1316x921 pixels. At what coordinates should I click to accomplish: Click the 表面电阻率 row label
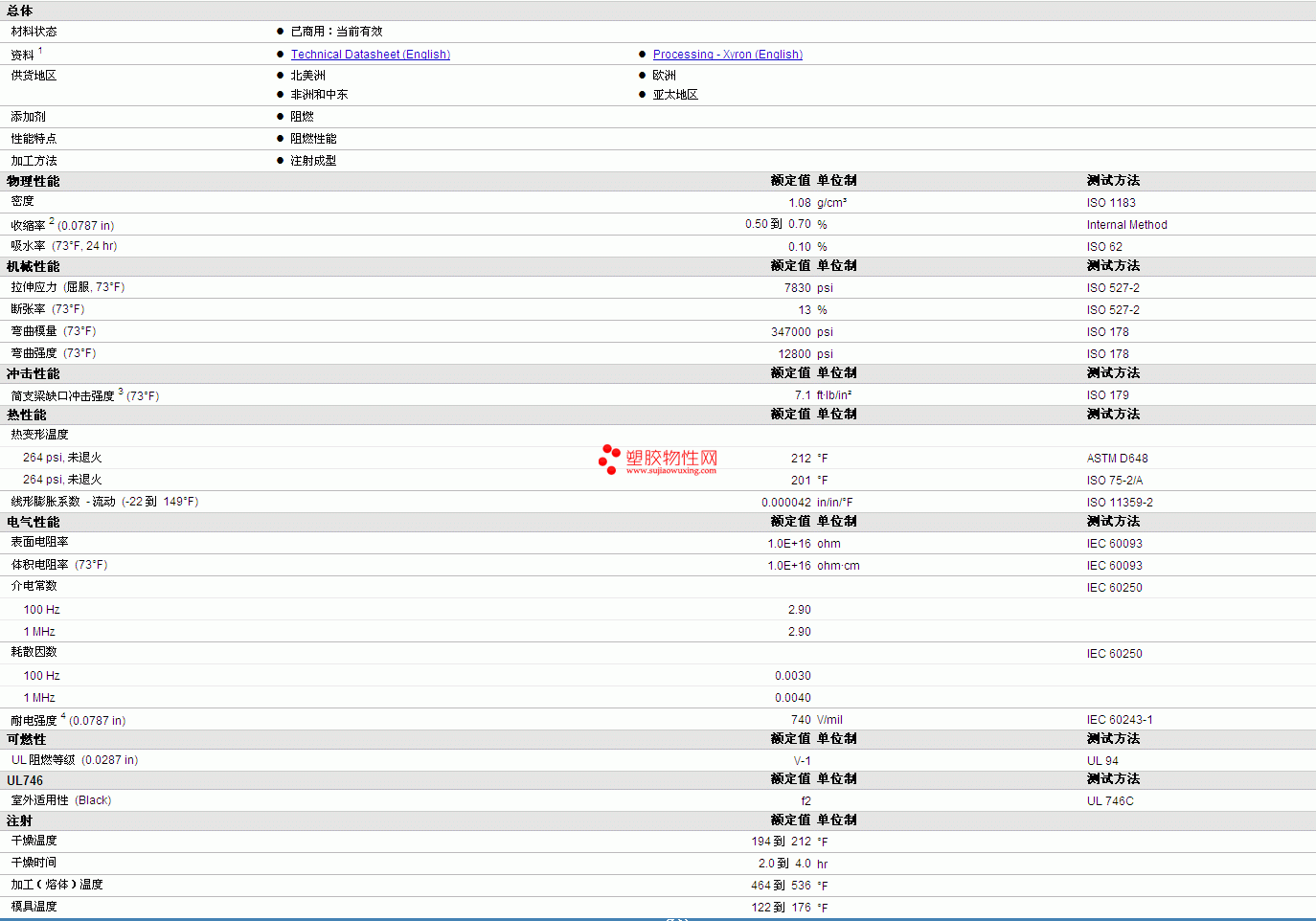click(x=39, y=542)
